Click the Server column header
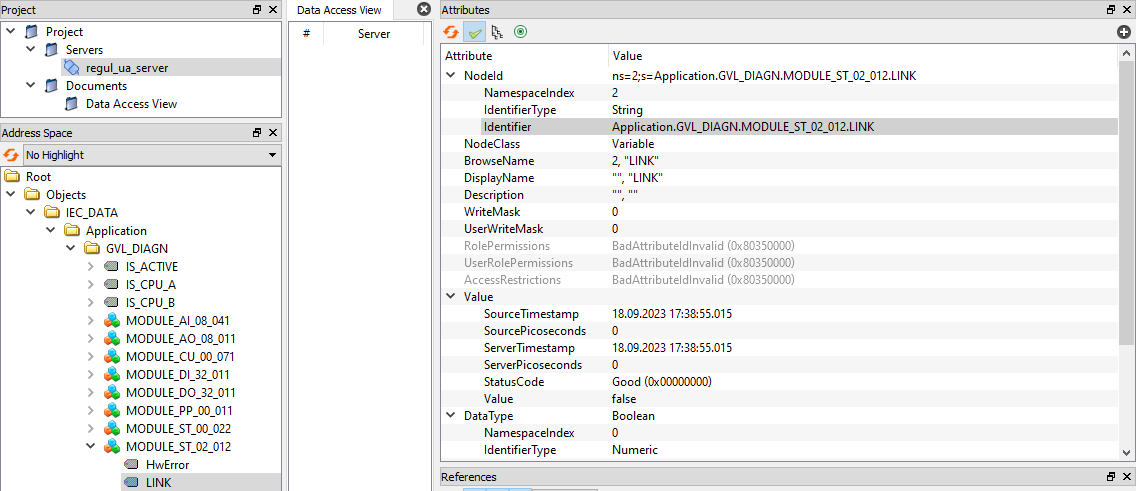Screen dimensions: 1136x491 click(374, 34)
